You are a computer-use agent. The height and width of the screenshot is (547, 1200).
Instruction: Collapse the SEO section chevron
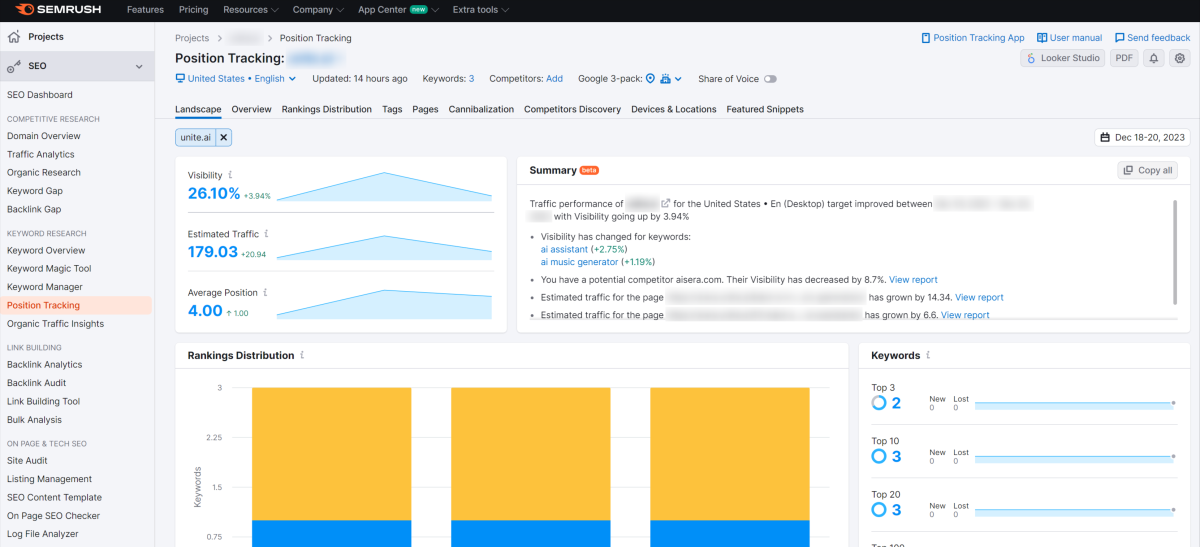(139, 67)
